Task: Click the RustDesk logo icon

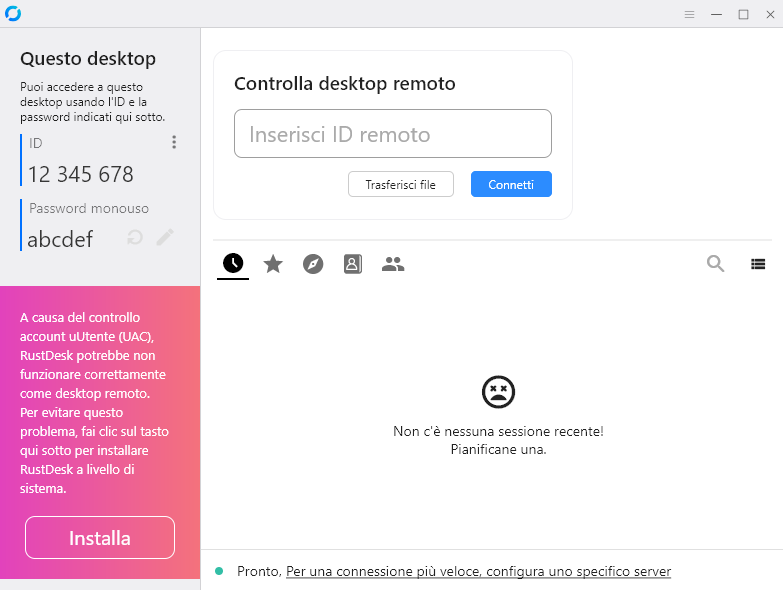Action: tap(13, 13)
